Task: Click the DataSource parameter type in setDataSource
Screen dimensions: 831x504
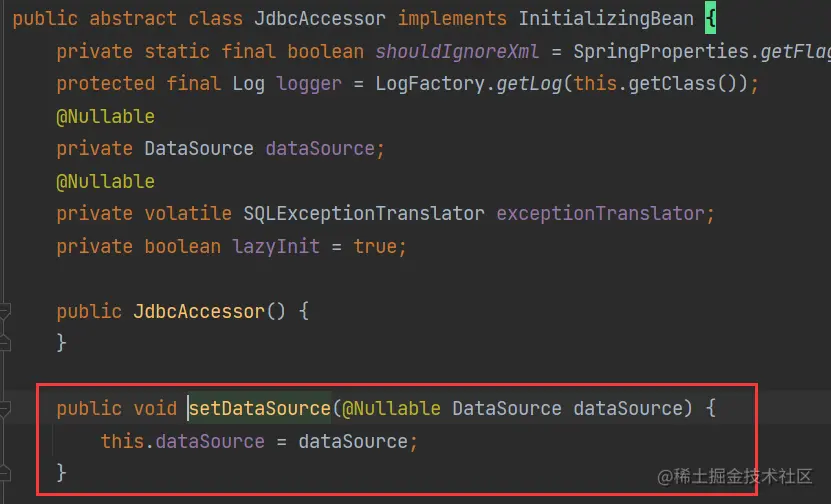Action: (507, 409)
